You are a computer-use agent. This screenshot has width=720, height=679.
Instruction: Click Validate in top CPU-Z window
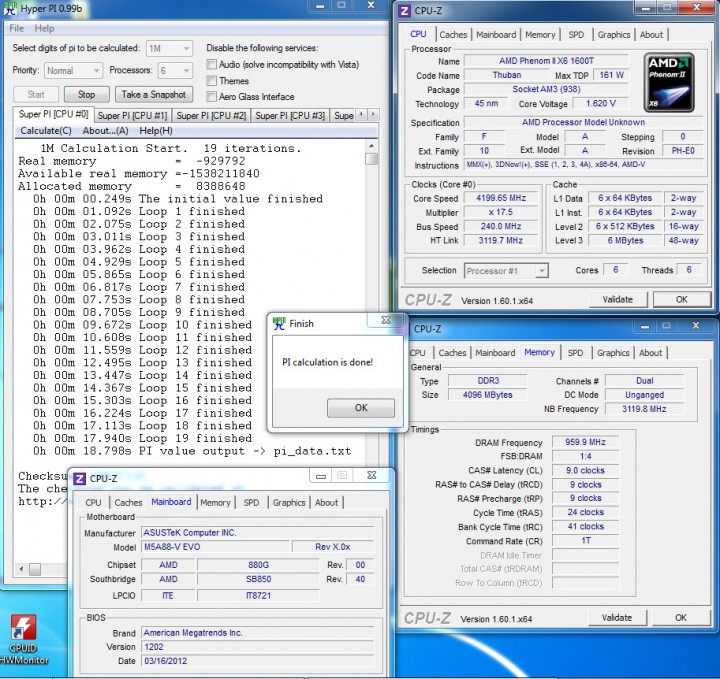pos(618,300)
